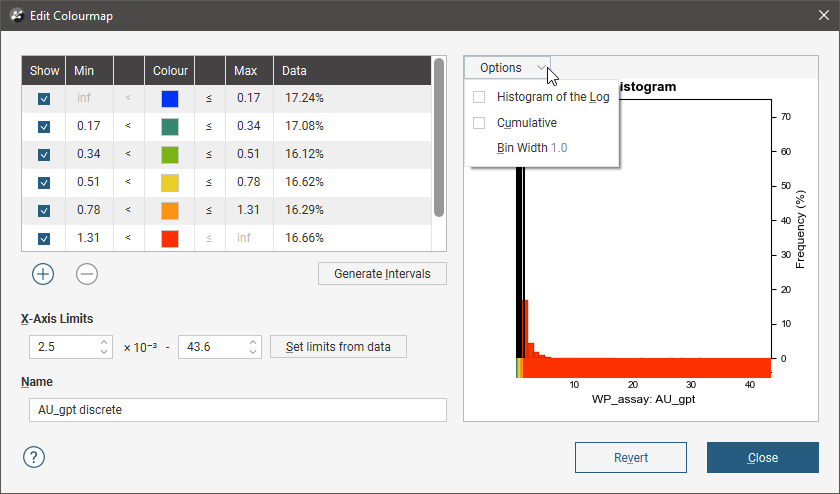The width and height of the screenshot is (840, 494).
Task: Click the ≤ operator in the 0.34 row
Action: pyautogui.click(x=209, y=155)
